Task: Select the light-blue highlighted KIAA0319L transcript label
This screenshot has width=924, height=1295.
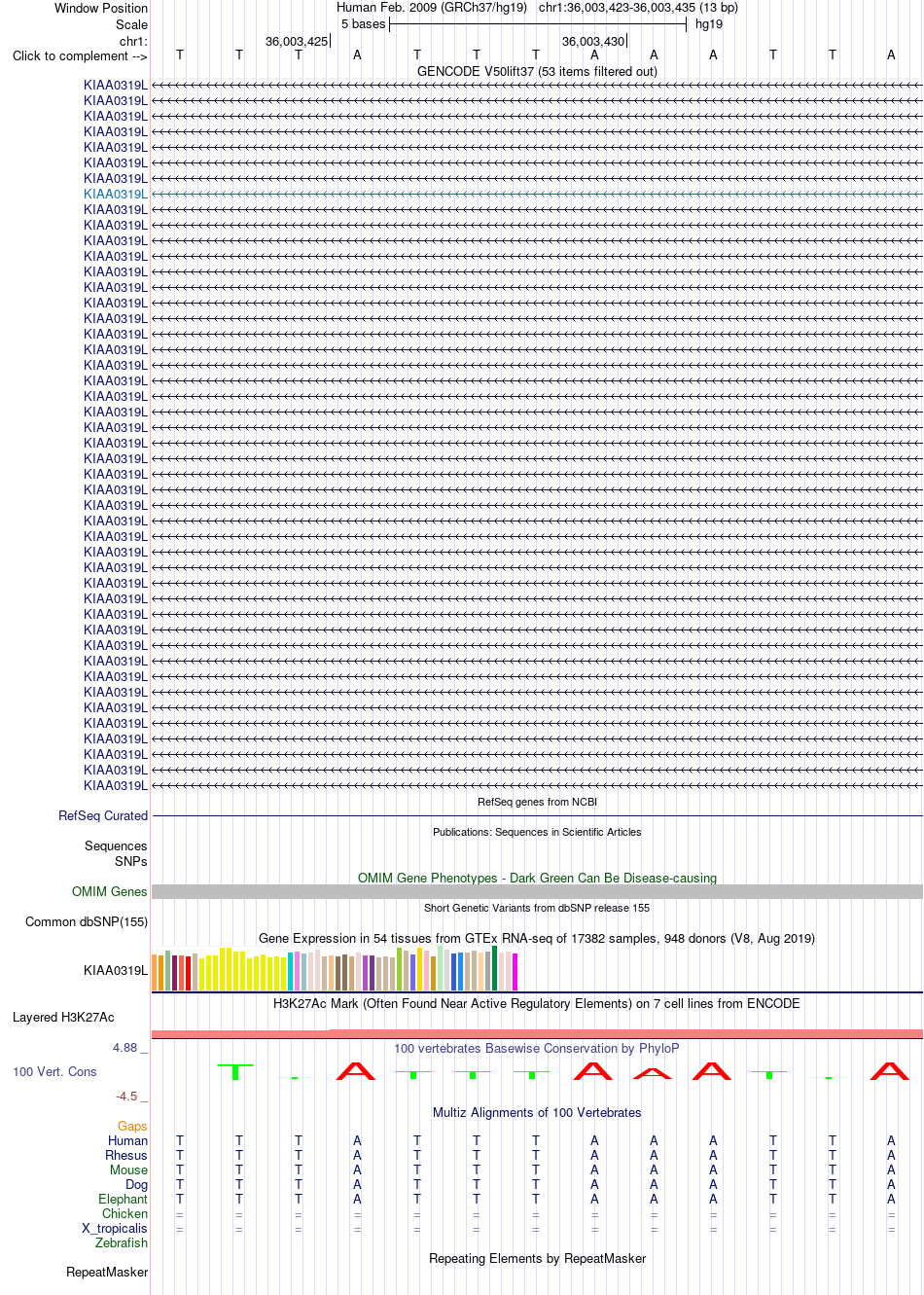Action: (x=116, y=194)
